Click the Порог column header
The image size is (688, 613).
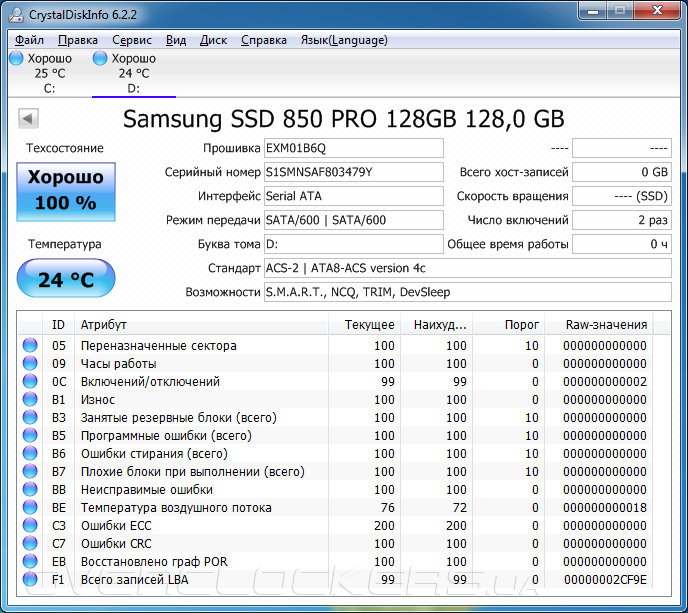point(509,325)
